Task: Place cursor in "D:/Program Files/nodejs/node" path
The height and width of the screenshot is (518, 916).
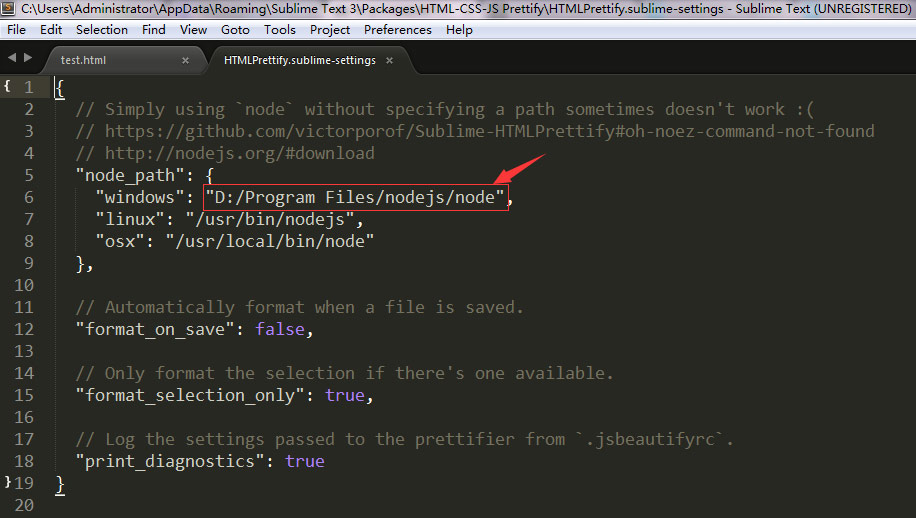Action: click(x=355, y=197)
